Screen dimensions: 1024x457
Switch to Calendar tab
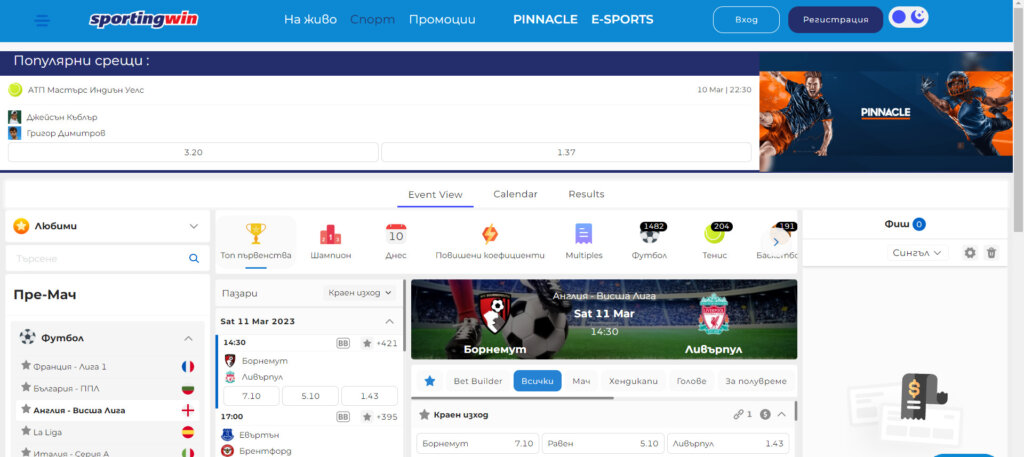point(515,194)
